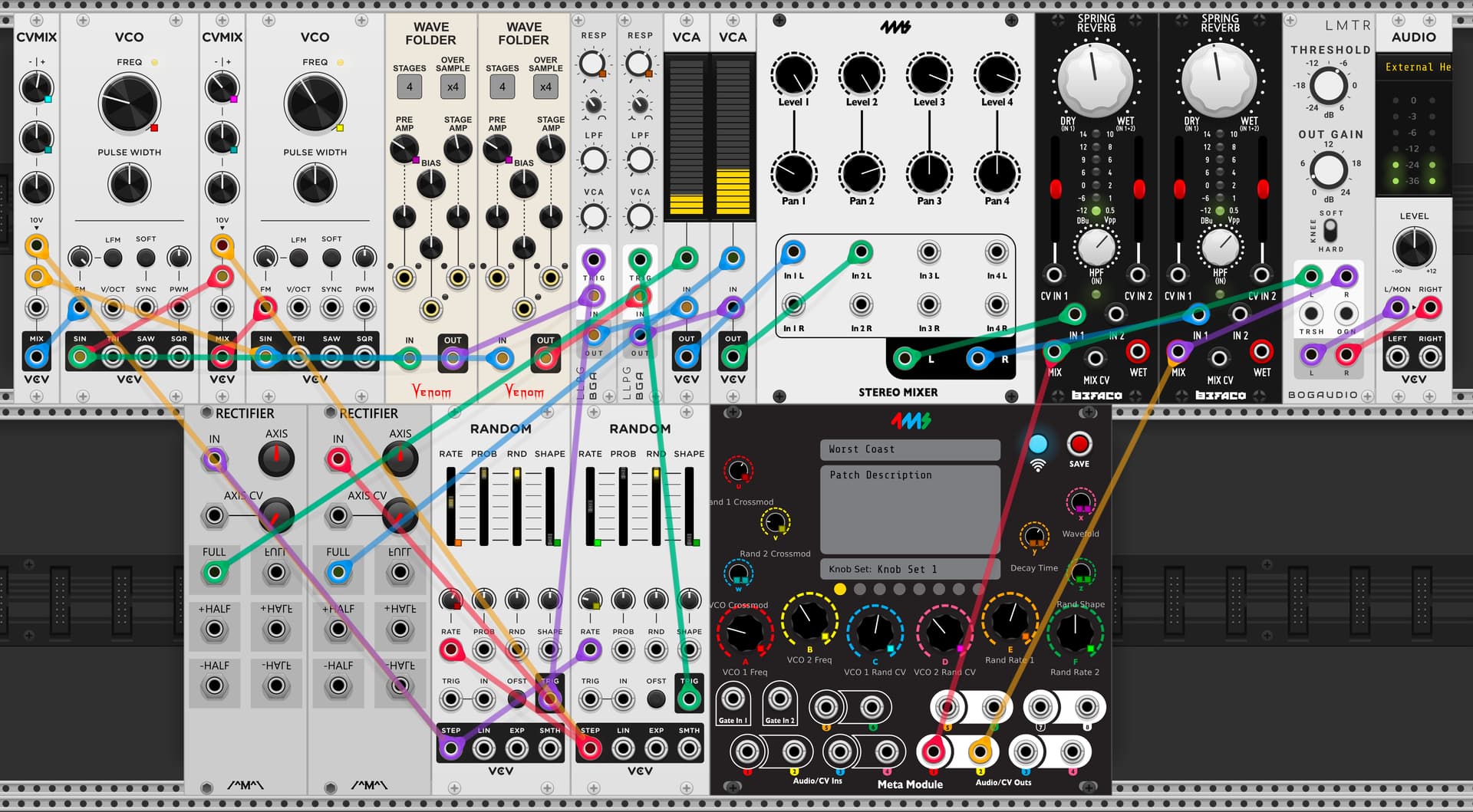Click the Audio module LEVEL knob

(x=1413, y=247)
